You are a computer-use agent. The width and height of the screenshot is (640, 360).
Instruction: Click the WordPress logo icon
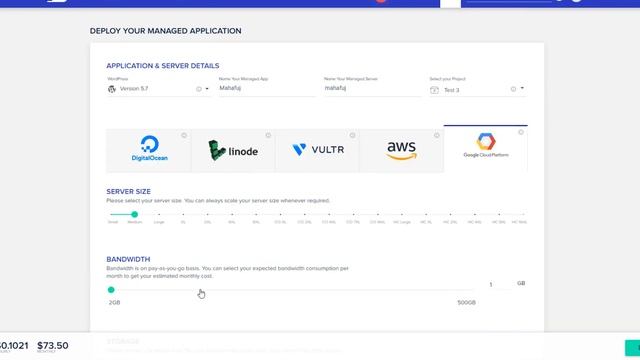click(112, 89)
